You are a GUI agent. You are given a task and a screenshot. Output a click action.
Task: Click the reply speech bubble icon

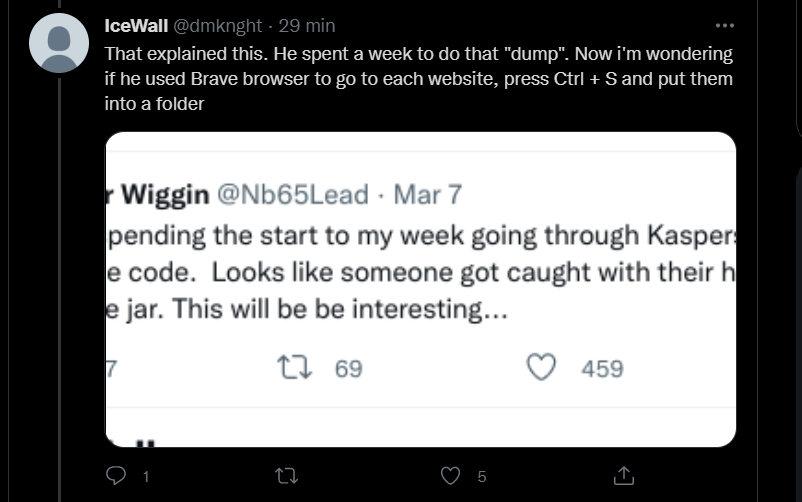(x=116, y=477)
